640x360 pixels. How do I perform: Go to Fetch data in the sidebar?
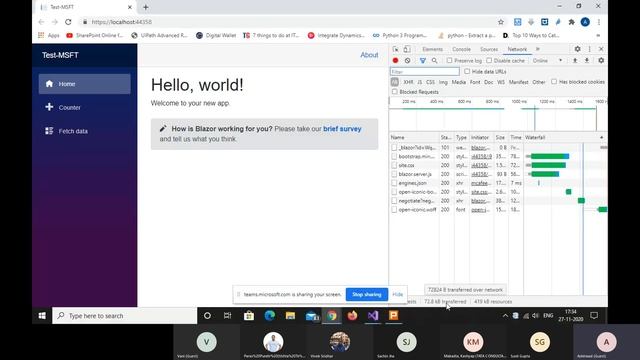[84, 131]
